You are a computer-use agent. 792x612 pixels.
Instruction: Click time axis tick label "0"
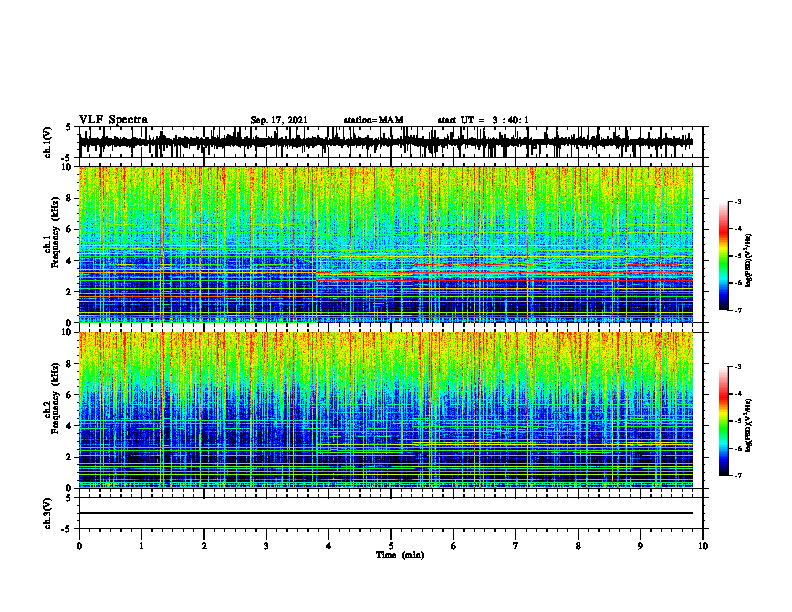79,546
